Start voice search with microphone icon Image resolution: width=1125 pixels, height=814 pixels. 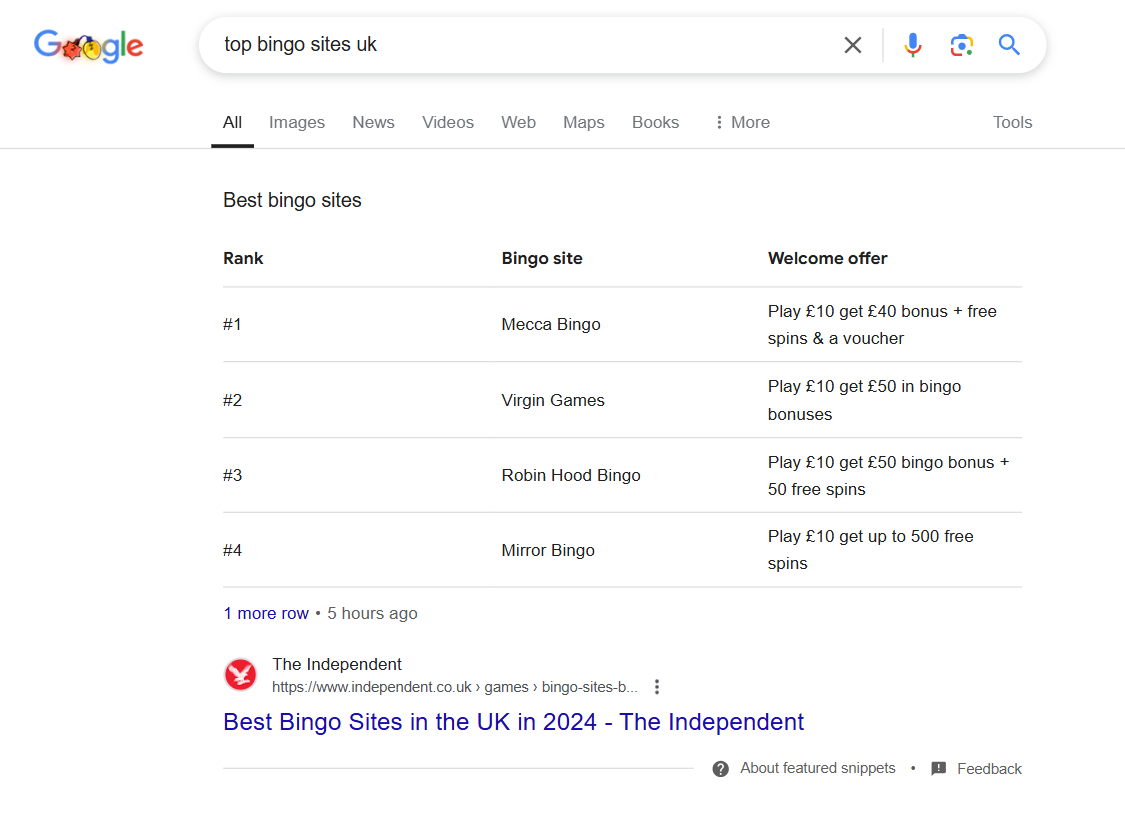(x=913, y=45)
